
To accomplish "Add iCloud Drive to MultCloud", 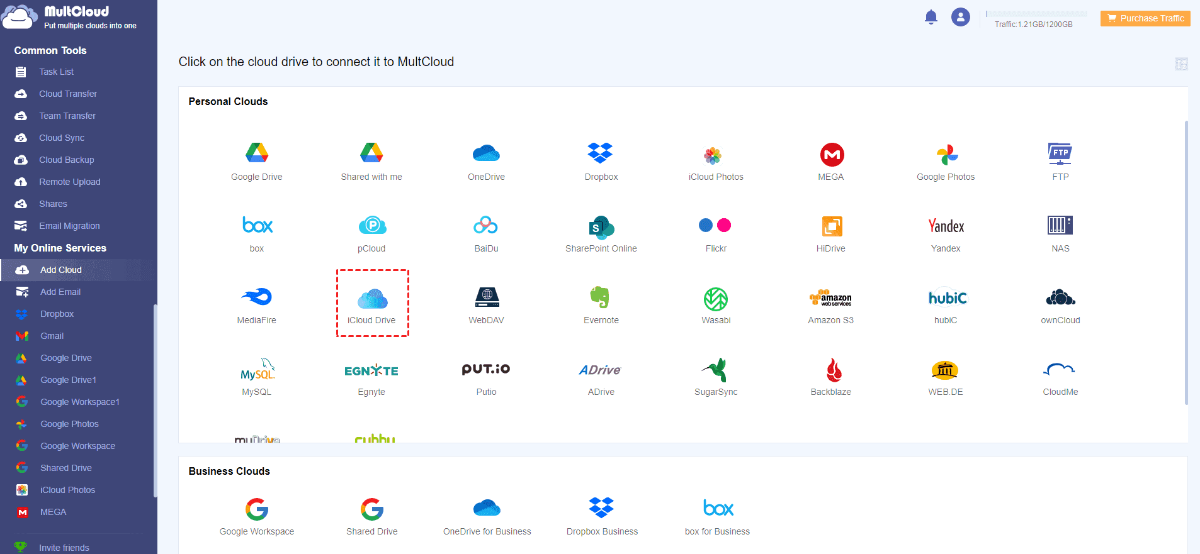I will coord(371,305).
